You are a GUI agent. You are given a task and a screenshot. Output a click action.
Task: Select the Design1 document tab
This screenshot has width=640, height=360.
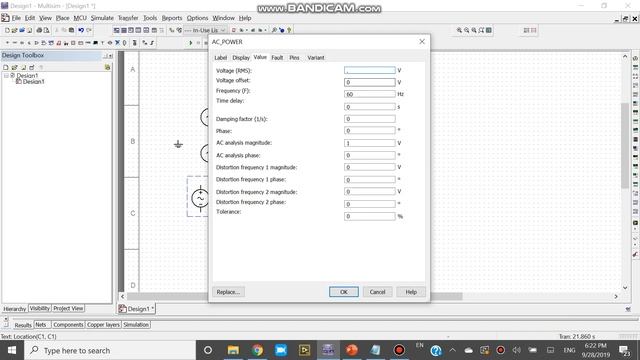pyautogui.click(x=136, y=309)
